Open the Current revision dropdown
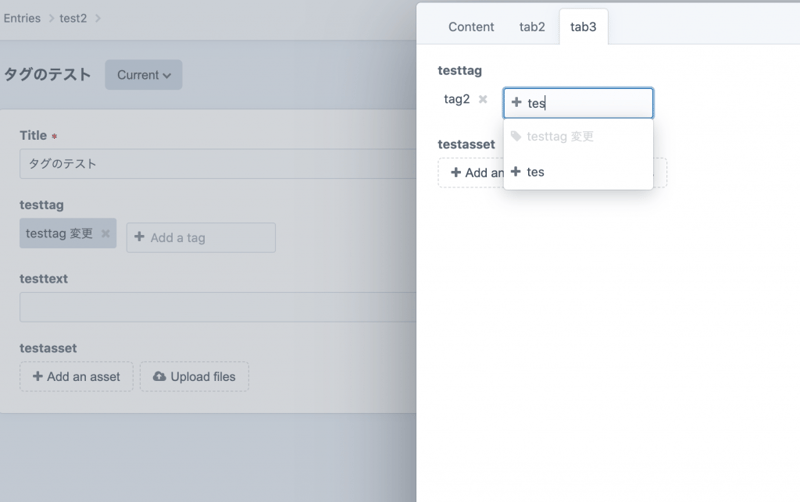Image resolution: width=800 pixels, height=502 pixels. point(143,75)
